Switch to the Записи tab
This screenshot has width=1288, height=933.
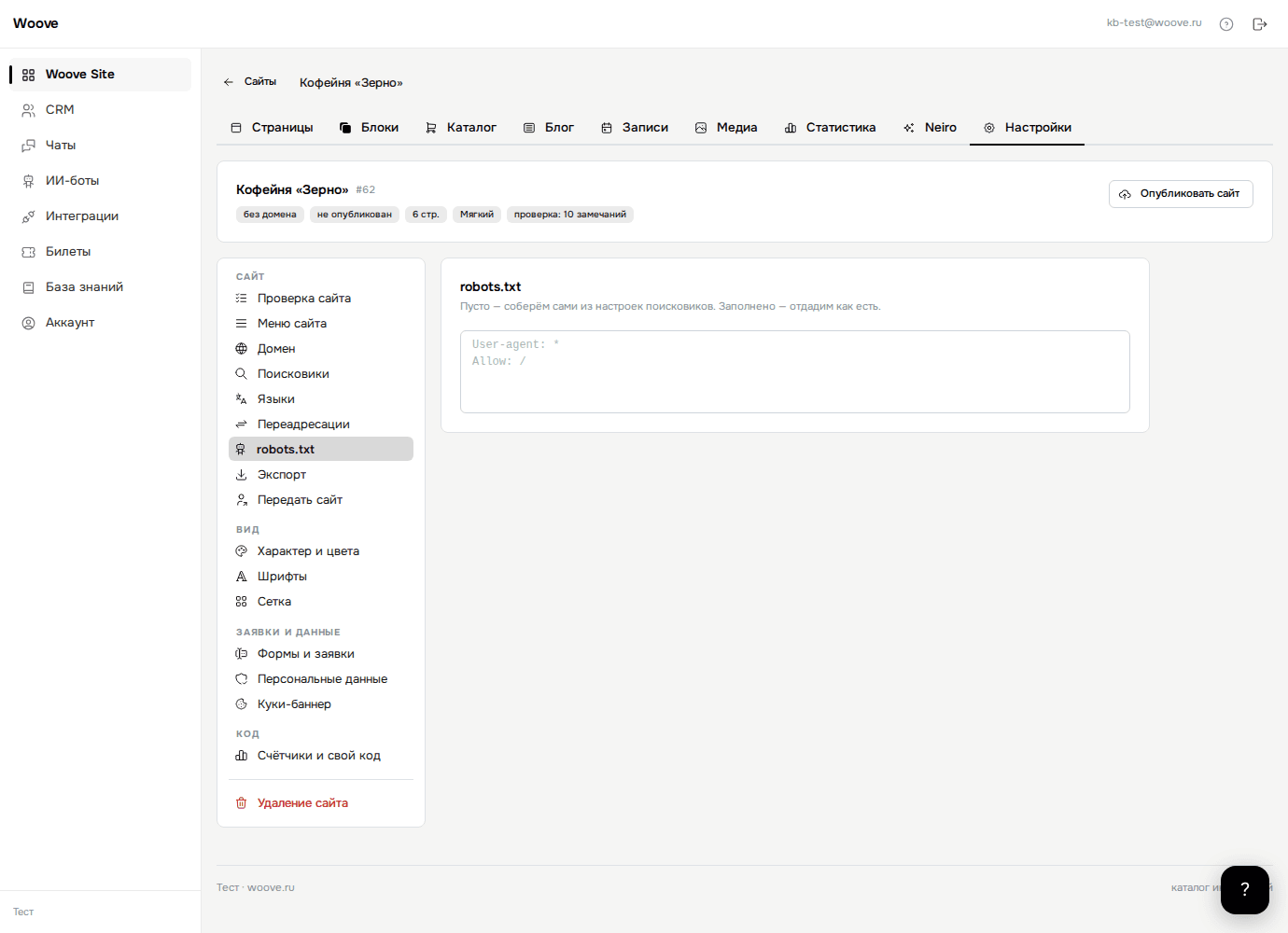pyautogui.click(x=635, y=128)
